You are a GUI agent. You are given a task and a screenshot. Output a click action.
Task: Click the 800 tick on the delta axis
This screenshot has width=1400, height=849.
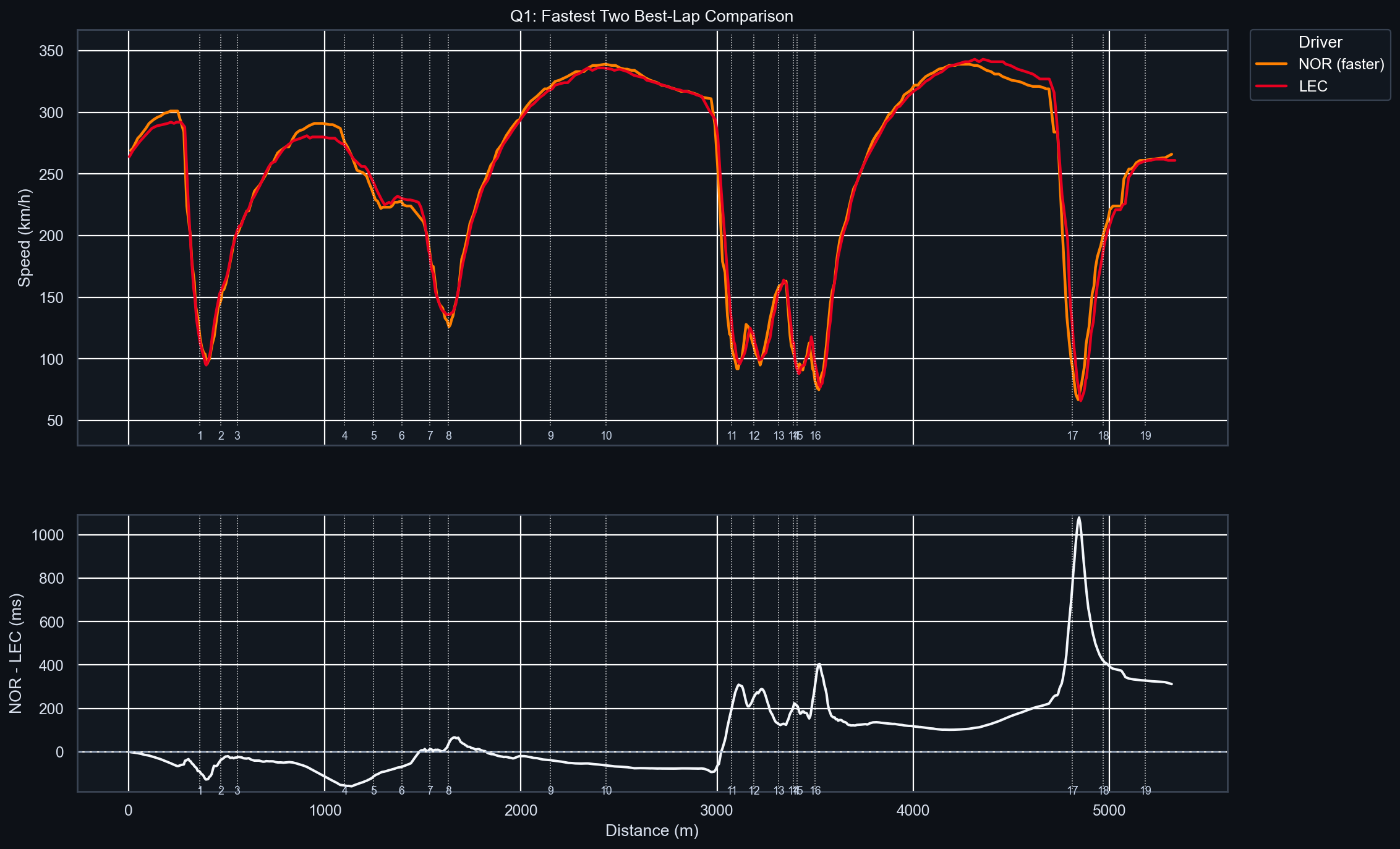point(51,578)
